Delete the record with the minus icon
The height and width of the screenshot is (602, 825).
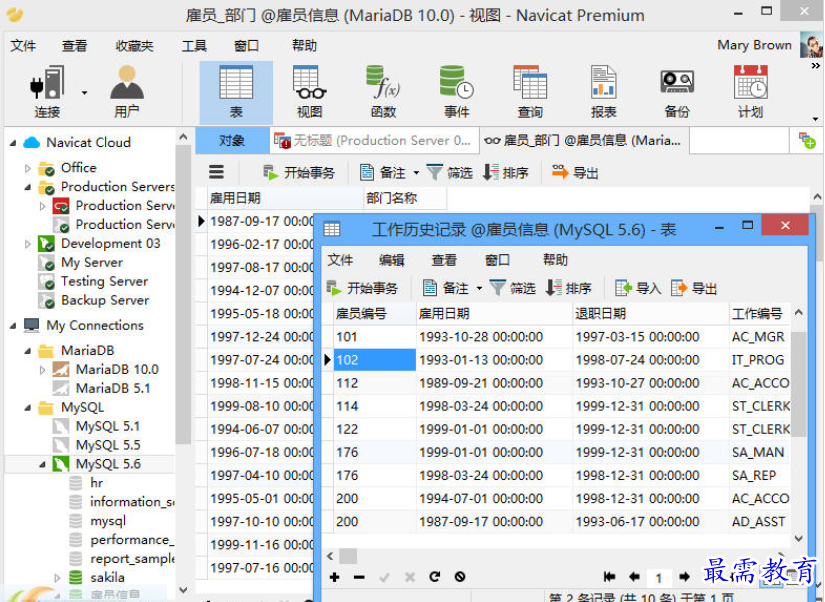(359, 577)
